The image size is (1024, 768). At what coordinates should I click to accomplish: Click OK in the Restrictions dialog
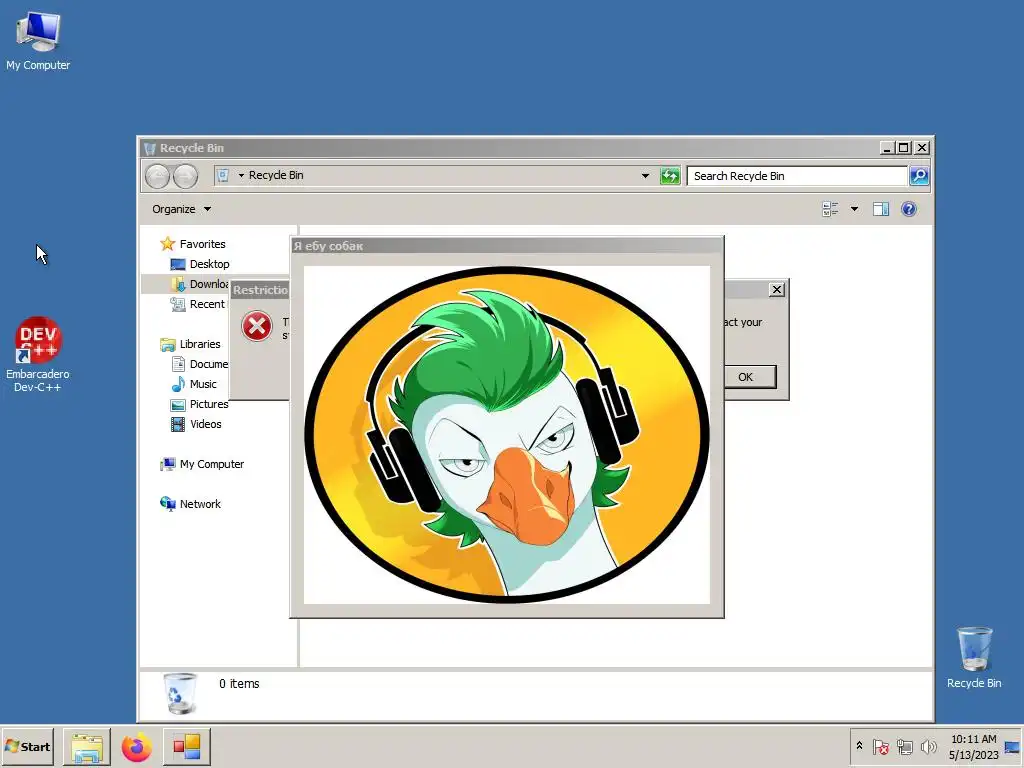[746, 377]
